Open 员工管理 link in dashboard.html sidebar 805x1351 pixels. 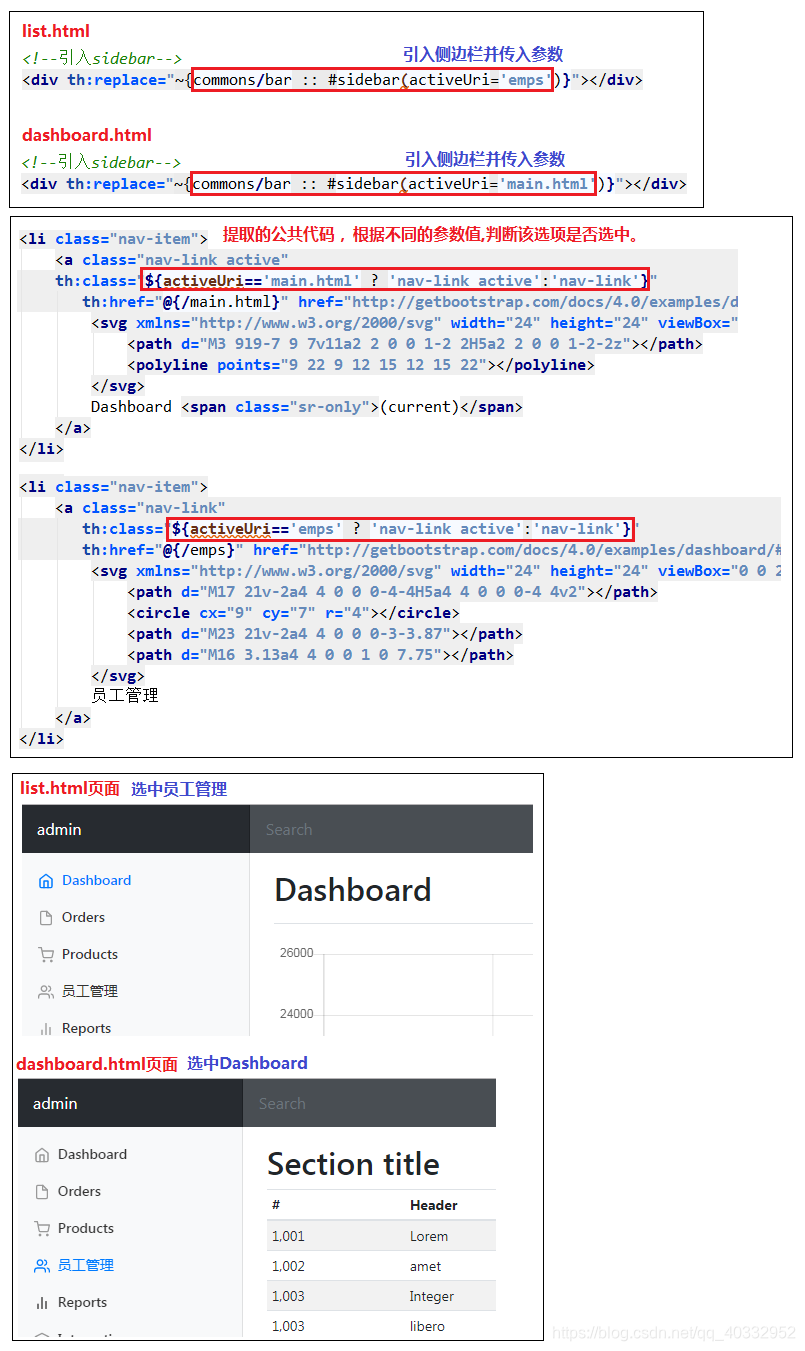pyautogui.click(x=86, y=1266)
